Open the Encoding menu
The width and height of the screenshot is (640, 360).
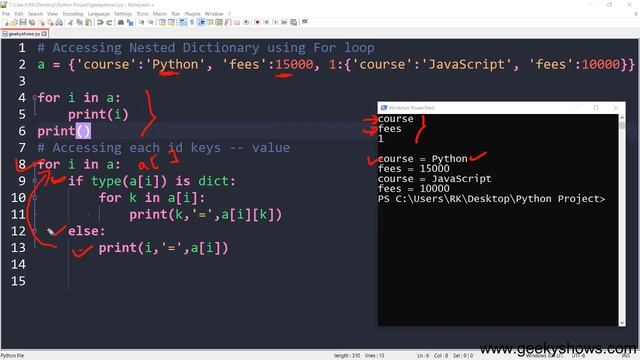[x=73, y=14]
